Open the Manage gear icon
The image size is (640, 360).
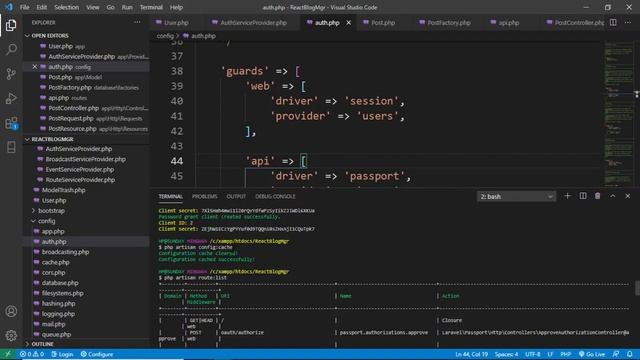pyautogui.click(x=11, y=336)
